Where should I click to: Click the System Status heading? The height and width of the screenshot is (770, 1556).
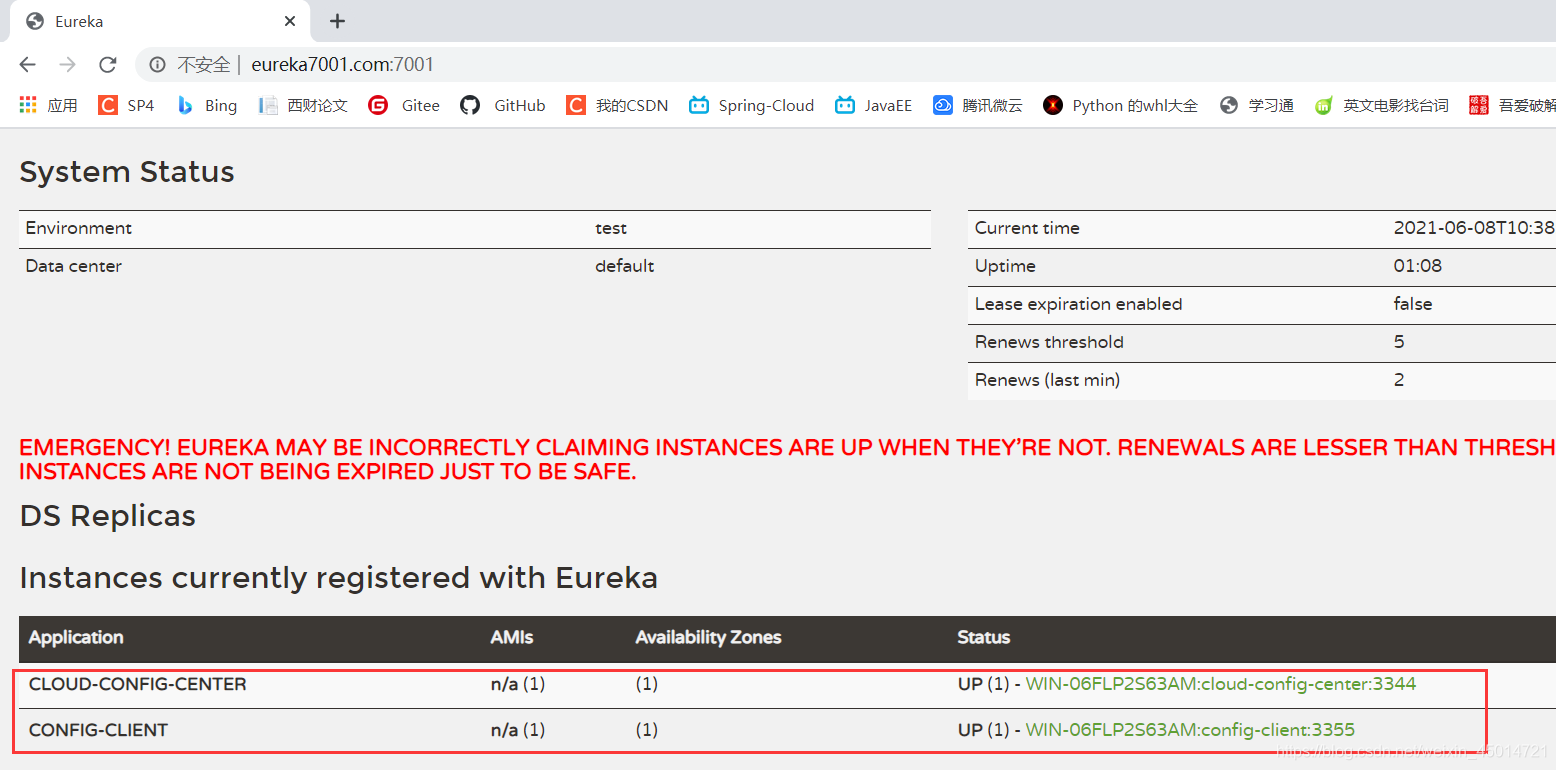[127, 172]
